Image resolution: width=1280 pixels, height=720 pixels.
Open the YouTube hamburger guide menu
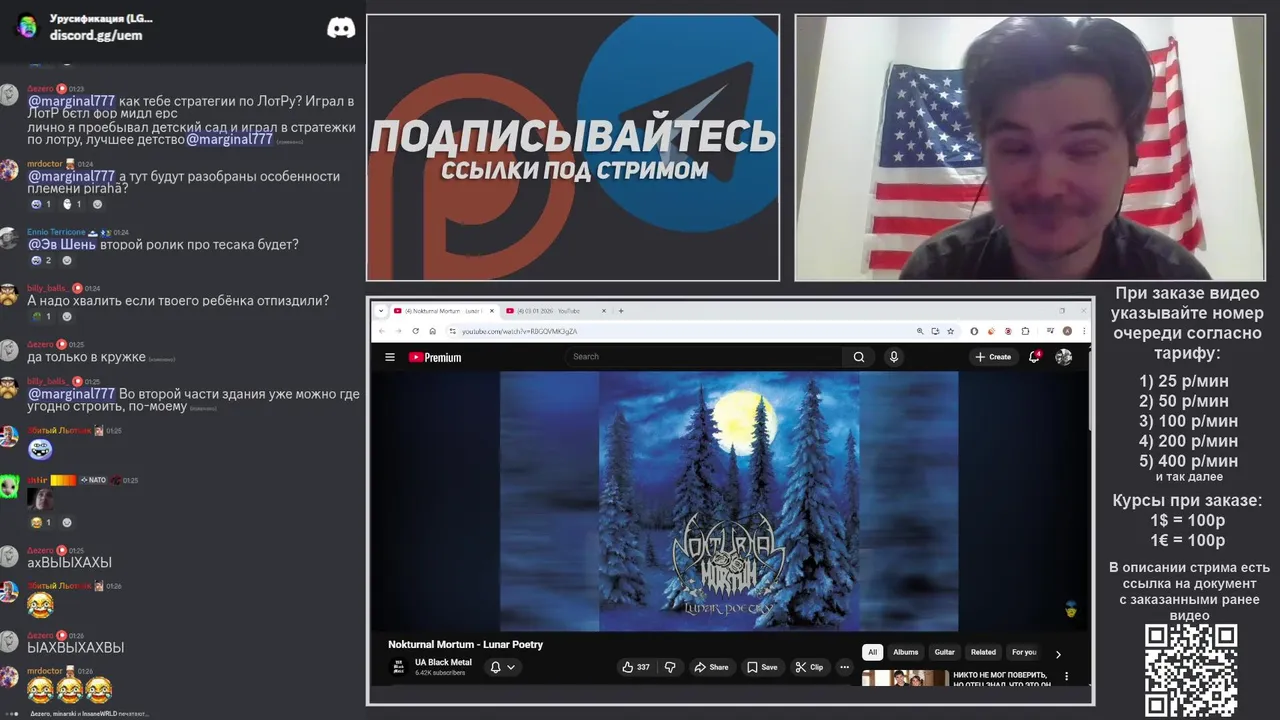pos(390,357)
